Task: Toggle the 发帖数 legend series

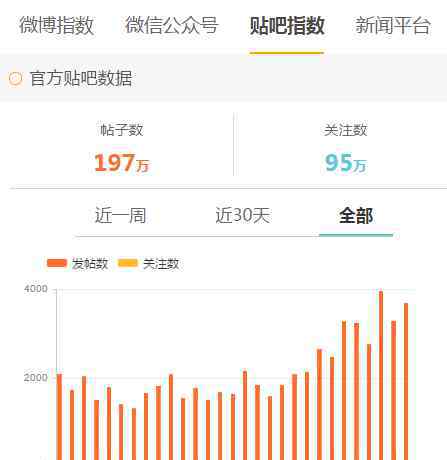Action: (77, 263)
